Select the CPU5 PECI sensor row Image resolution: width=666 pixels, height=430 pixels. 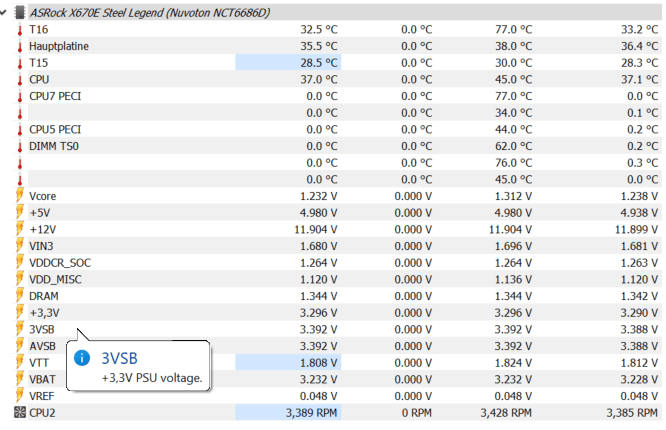tap(337, 130)
